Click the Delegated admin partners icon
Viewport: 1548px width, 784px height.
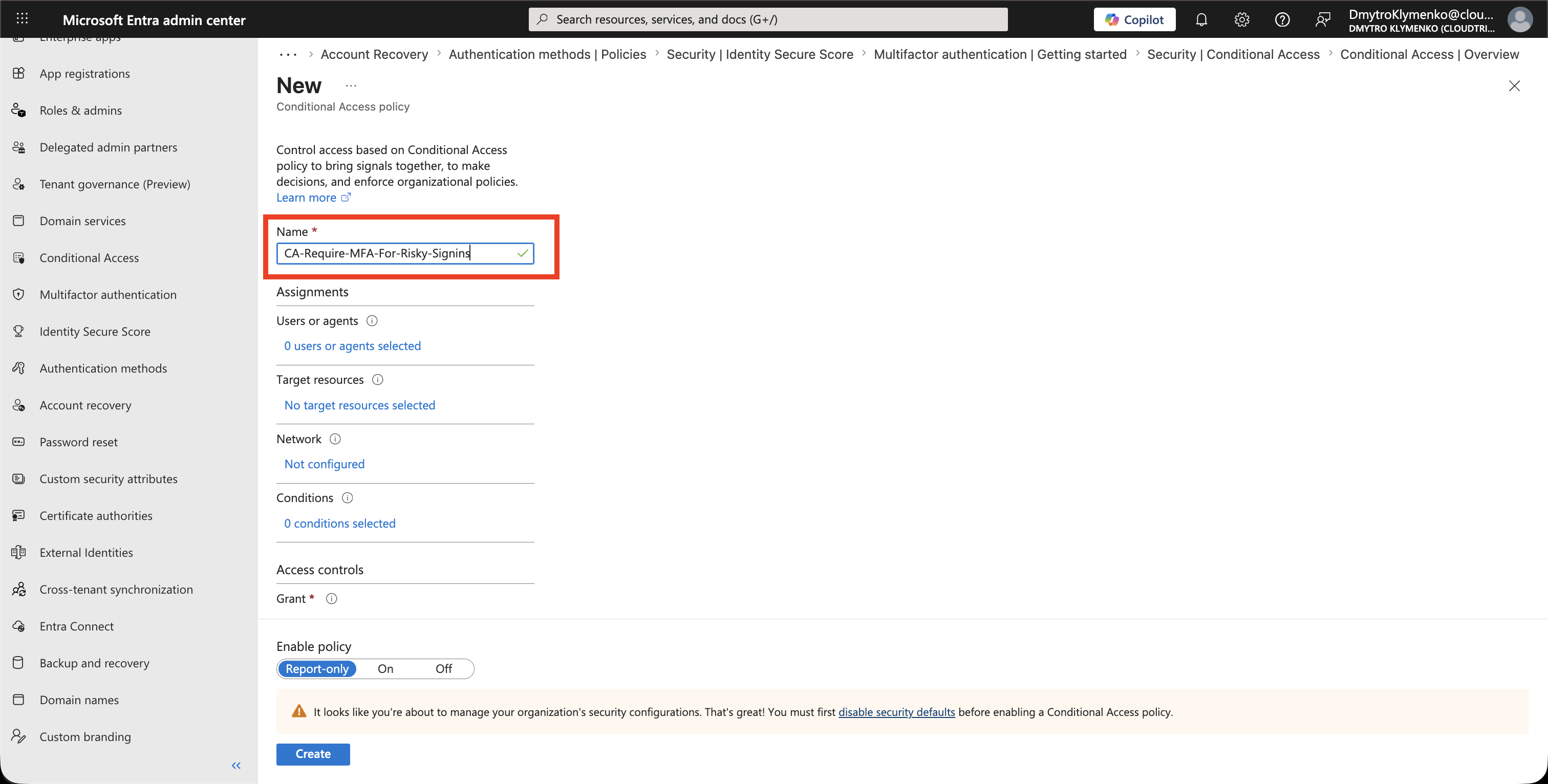click(18, 147)
